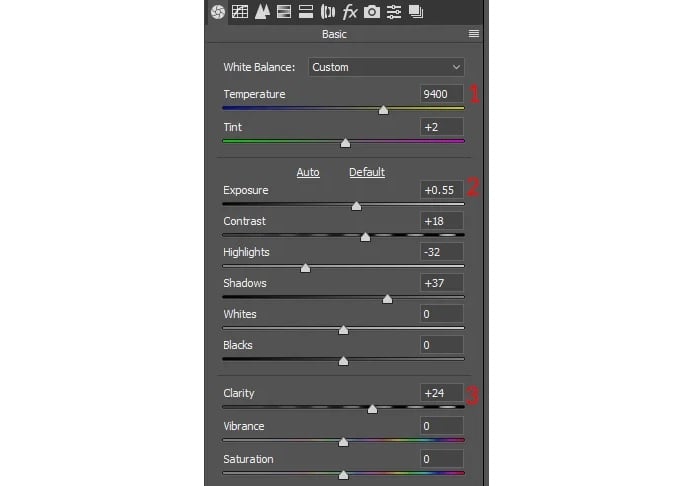
Task: Click the Clarity slider handle
Action: pos(372,409)
